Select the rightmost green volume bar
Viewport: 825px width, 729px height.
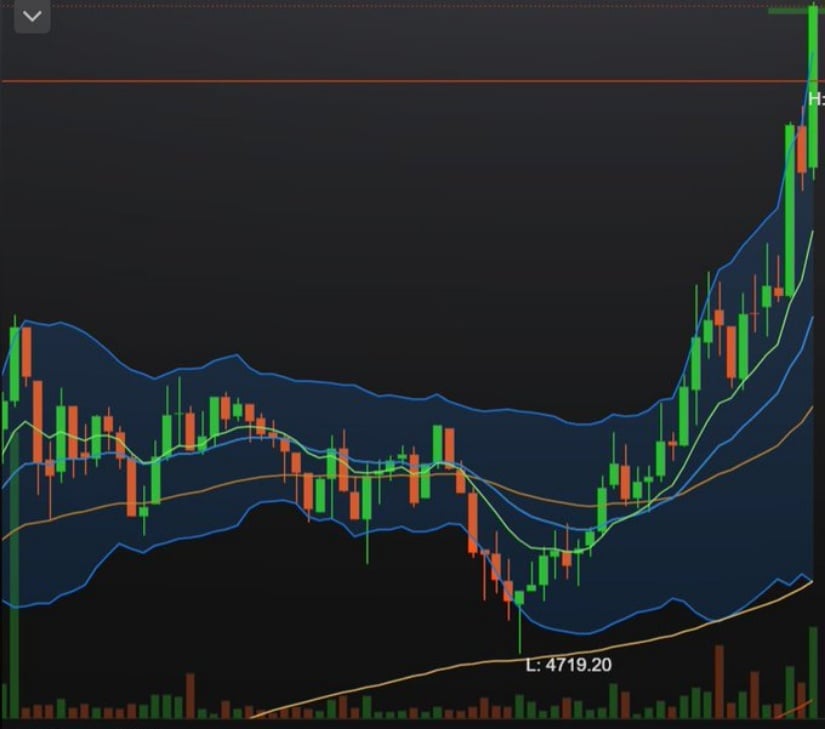click(813, 673)
